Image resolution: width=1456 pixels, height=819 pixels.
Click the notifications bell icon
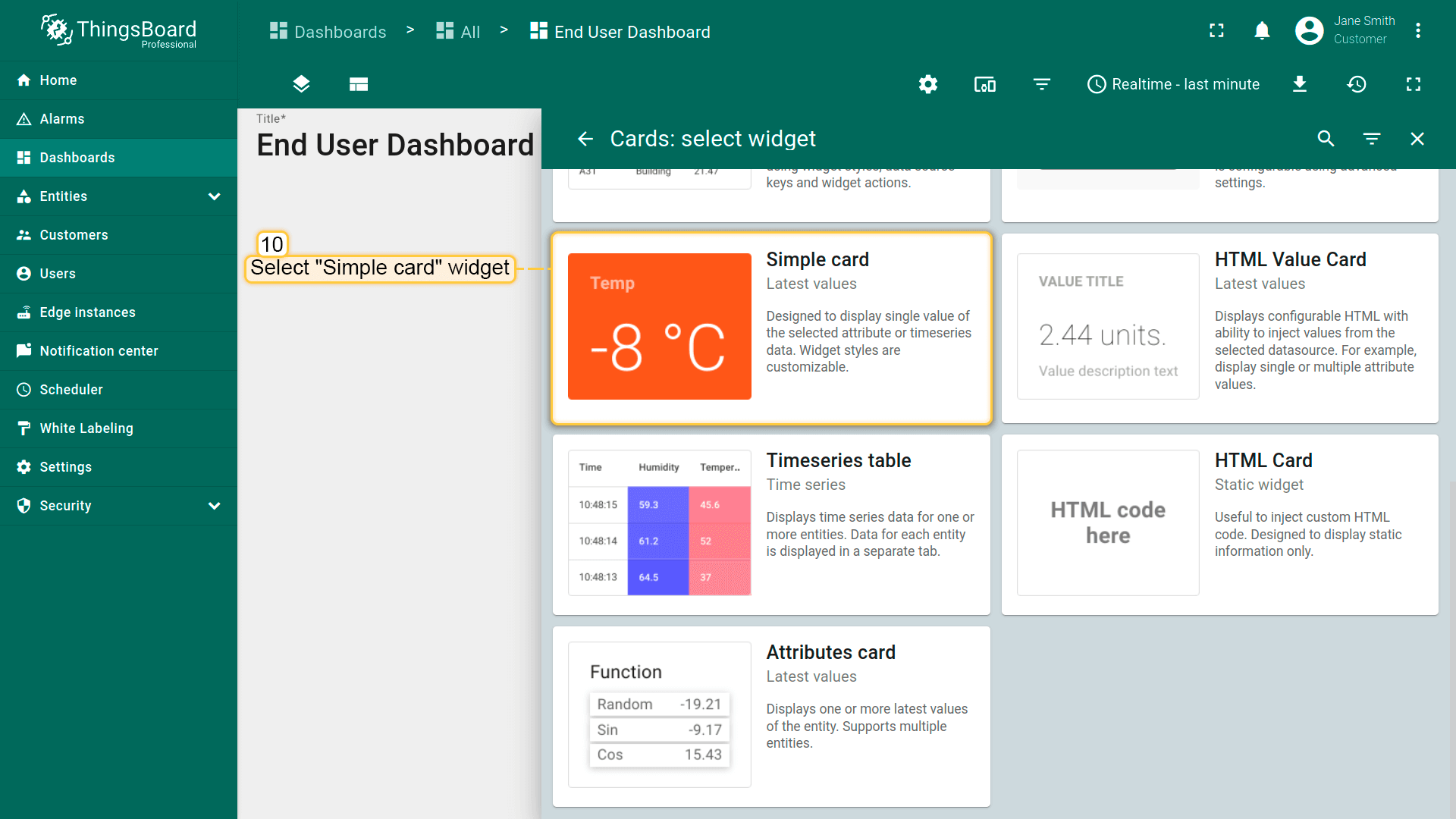[x=1261, y=31]
